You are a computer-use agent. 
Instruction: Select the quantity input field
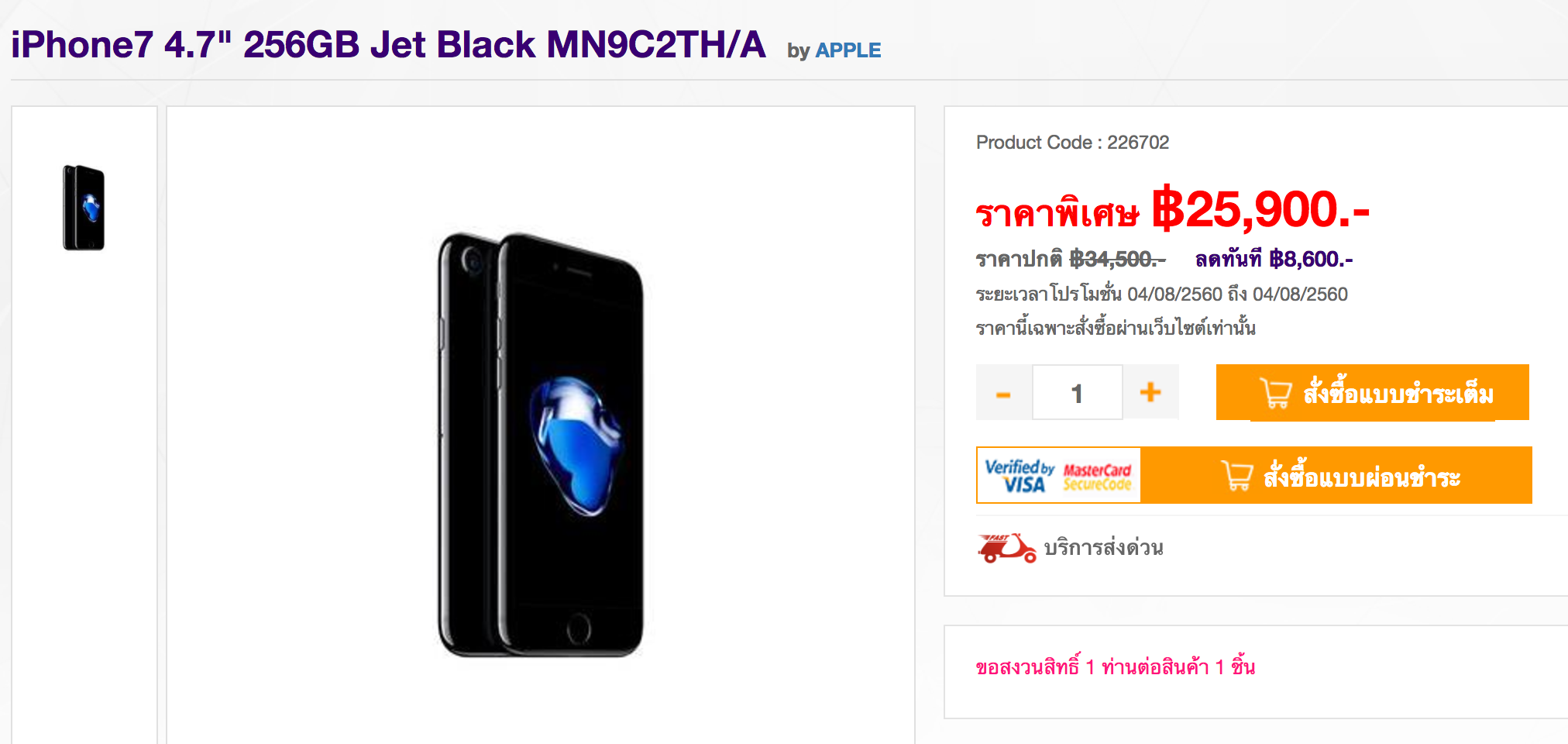coord(1077,393)
